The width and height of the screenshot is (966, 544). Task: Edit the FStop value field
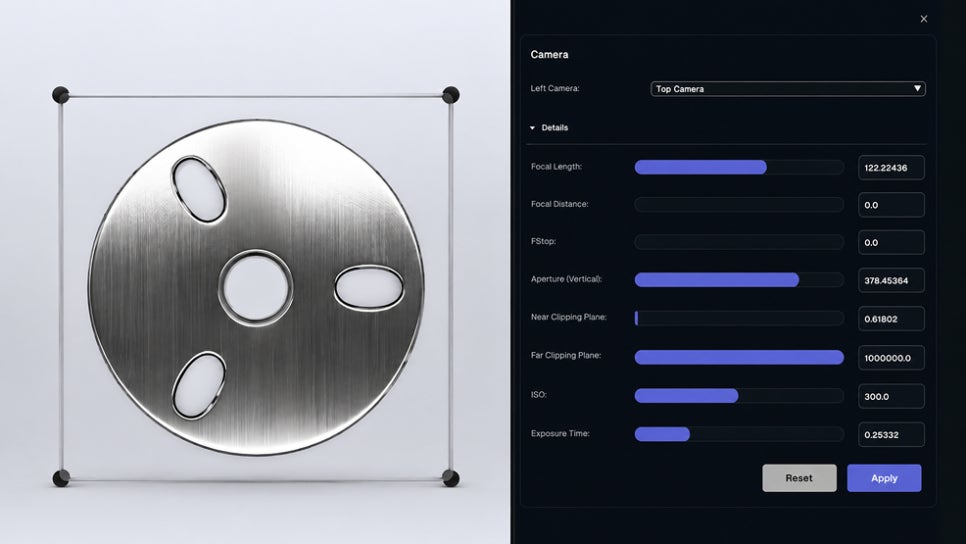(x=891, y=243)
